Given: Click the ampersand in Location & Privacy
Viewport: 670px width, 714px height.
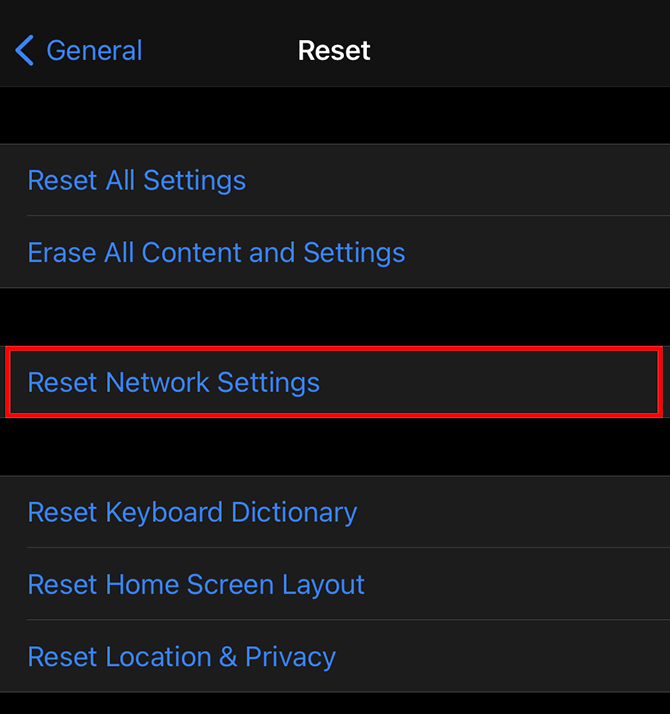Looking at the screenshot, I should [228, 656].
